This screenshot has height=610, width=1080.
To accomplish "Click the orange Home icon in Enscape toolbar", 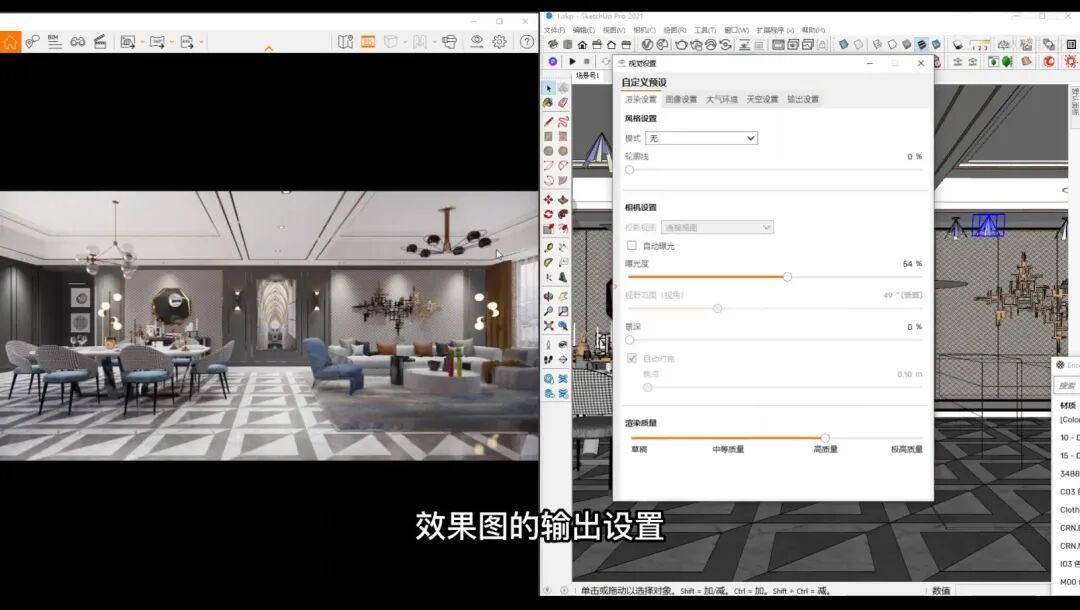I will (x=10, y=42).
